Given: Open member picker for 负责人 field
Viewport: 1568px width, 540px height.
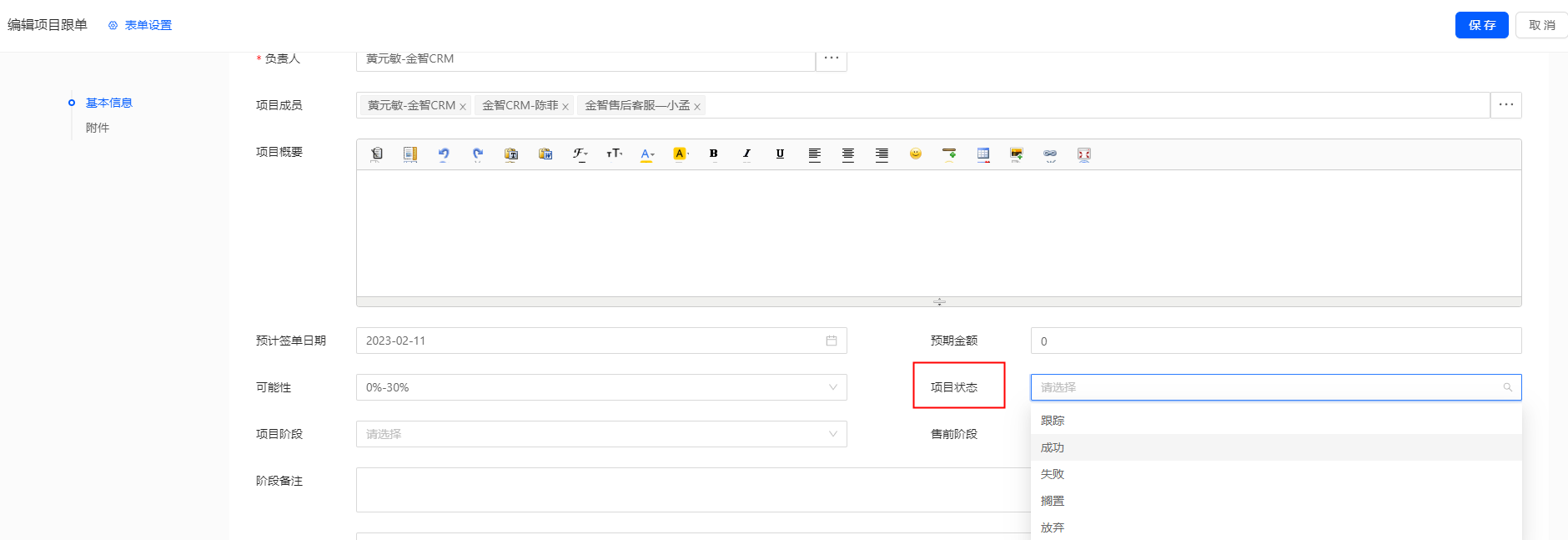Looking at the screenshot, I should point(832,58).
